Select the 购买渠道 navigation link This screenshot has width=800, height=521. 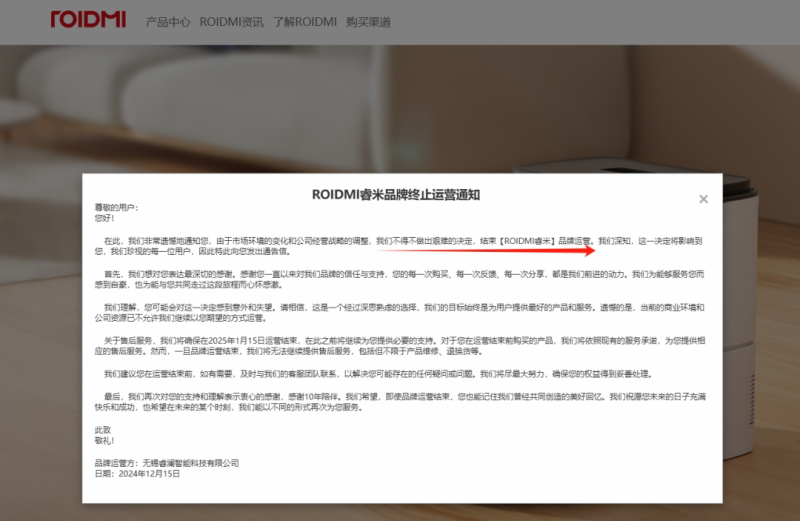pyautogui.click(x=368, y=21)
